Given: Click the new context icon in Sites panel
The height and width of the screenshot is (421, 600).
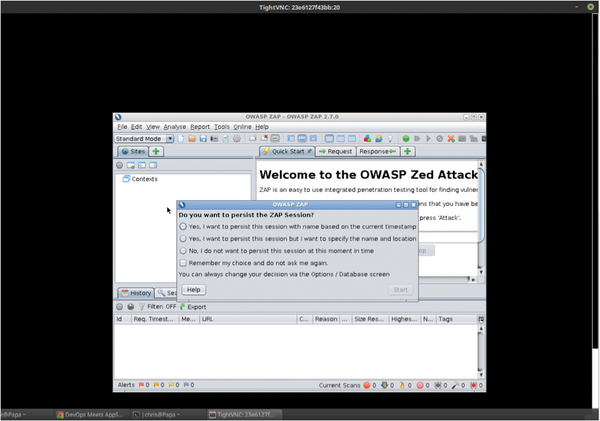Looking at the screenshot, I should (131, 165).
